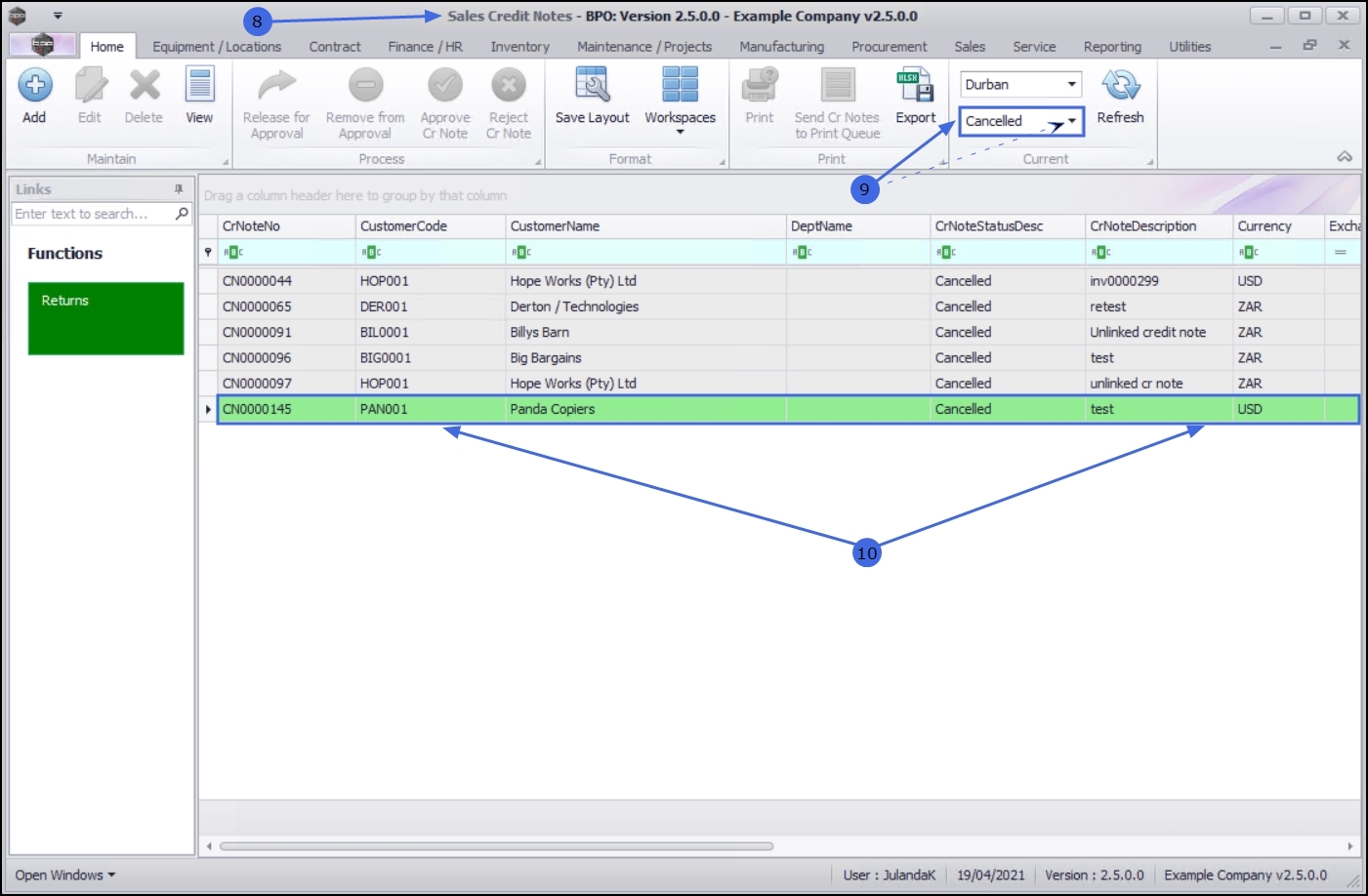The width and height of the screenshot is (1368, 896).
Task: Open the Contract ribbon tab
Action: pos(335,47)
